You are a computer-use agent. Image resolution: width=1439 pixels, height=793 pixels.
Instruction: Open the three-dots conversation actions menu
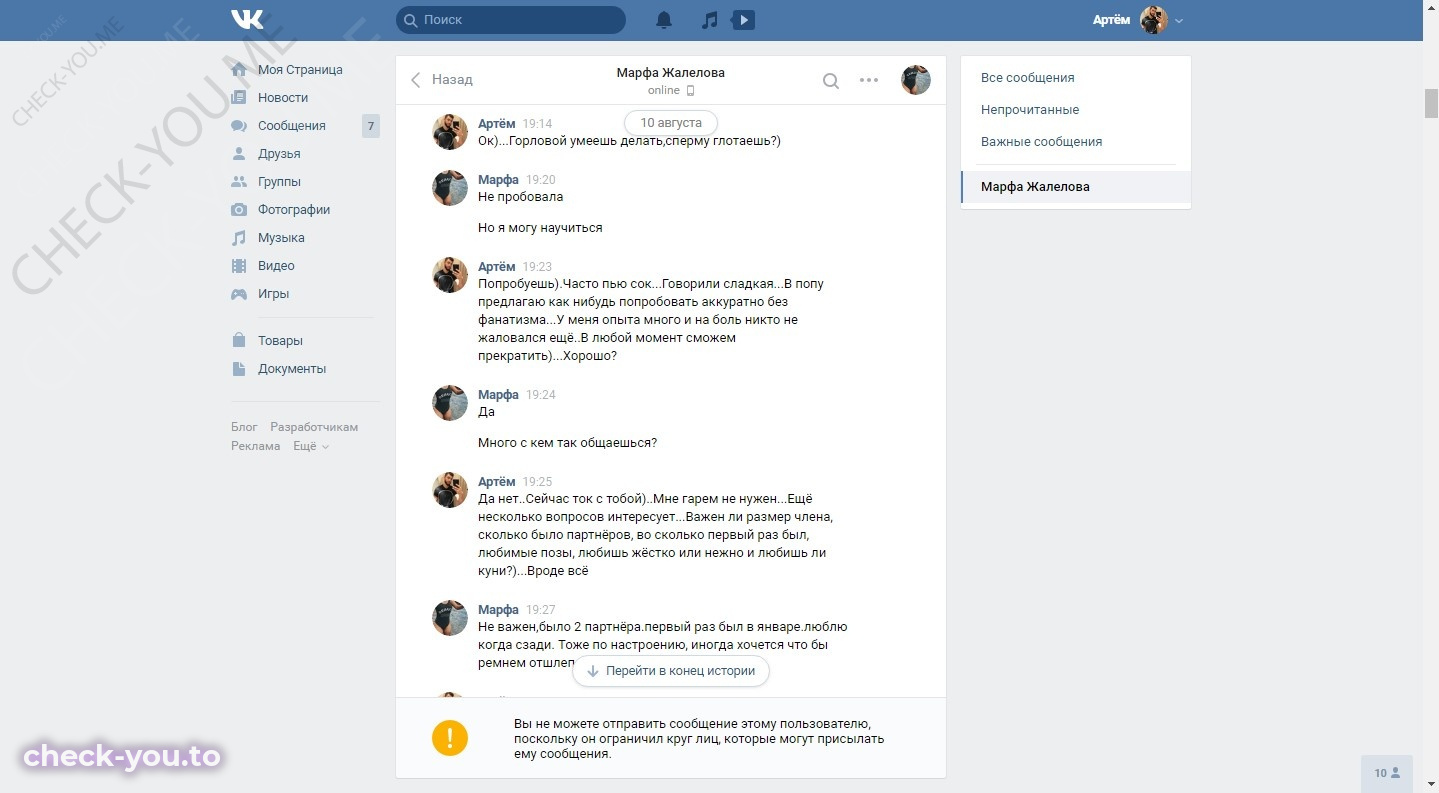pos(869,80)
